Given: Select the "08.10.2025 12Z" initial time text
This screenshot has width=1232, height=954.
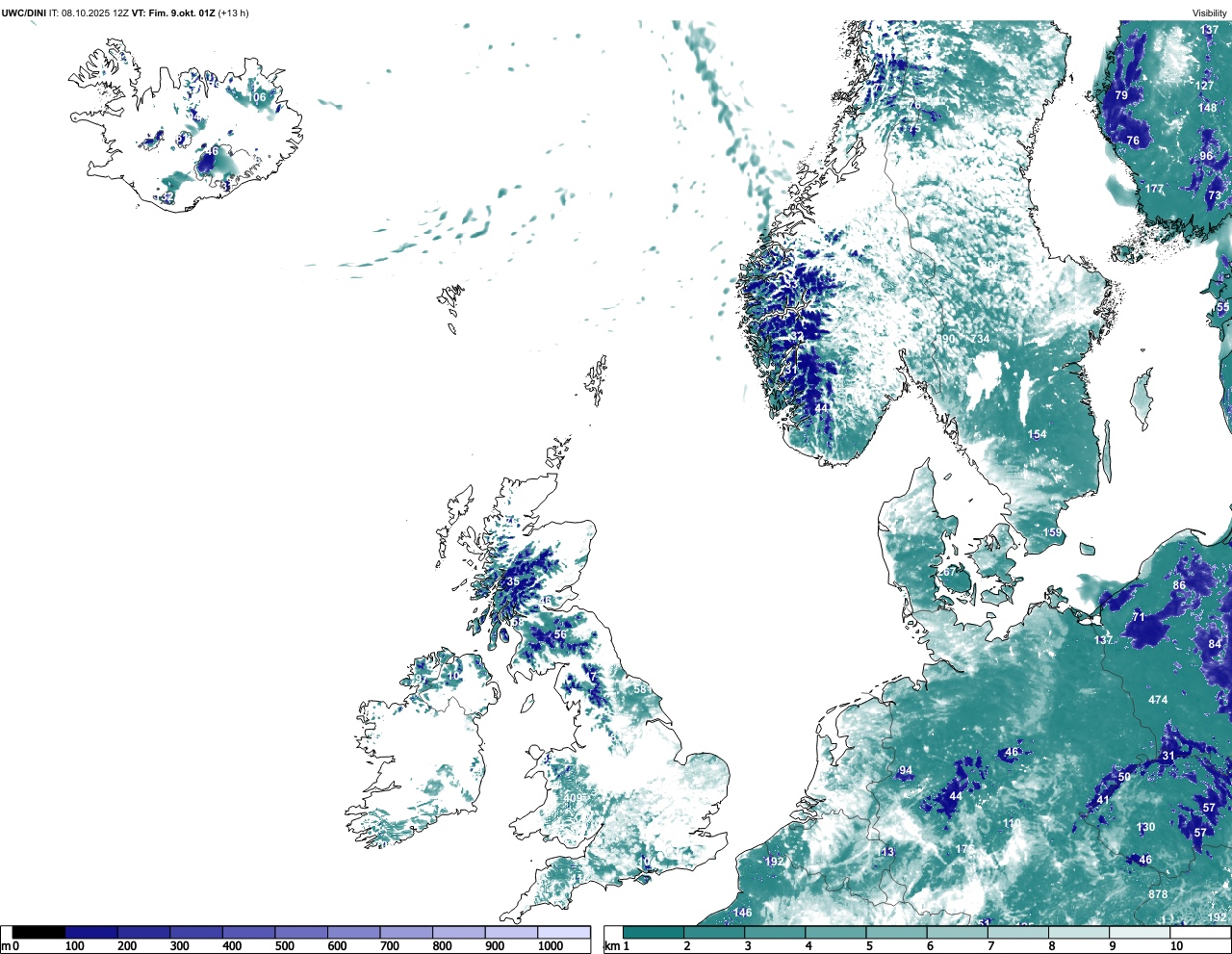Looking at the screenshot, I should 95,13.
